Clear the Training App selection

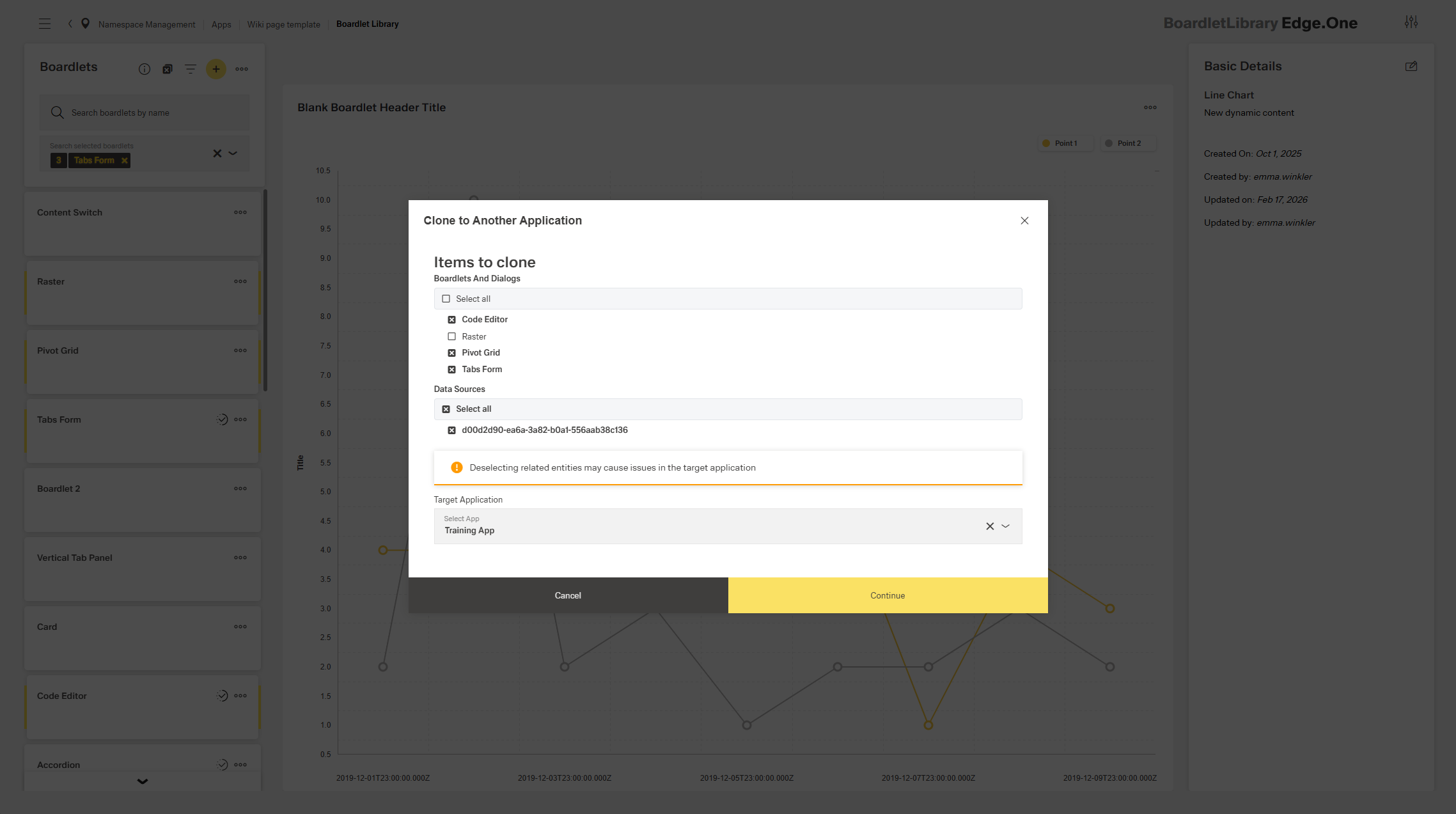click(990, 526)
